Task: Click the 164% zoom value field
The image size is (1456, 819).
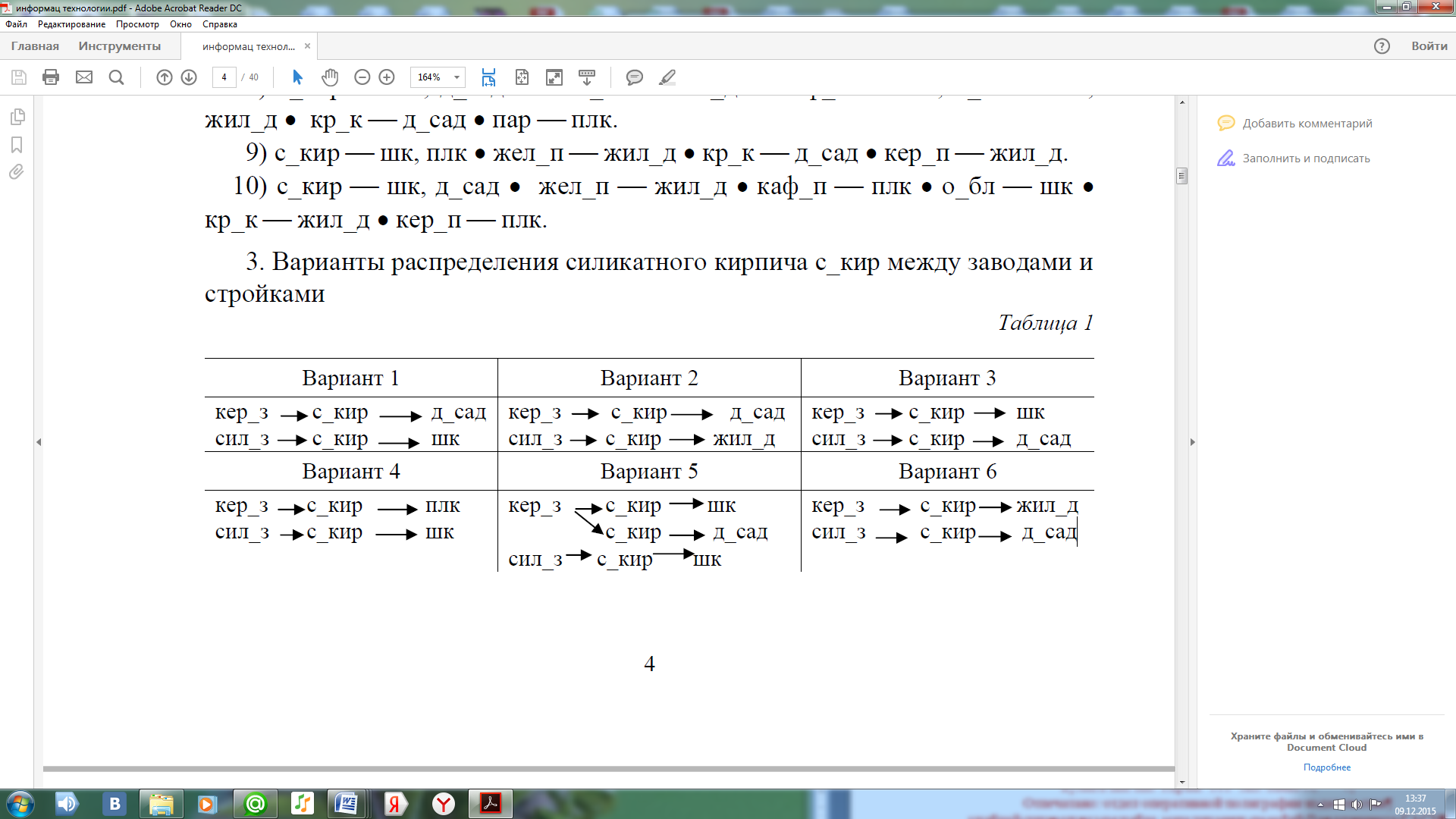Action: pyautogui.click(x=430, y=77)
